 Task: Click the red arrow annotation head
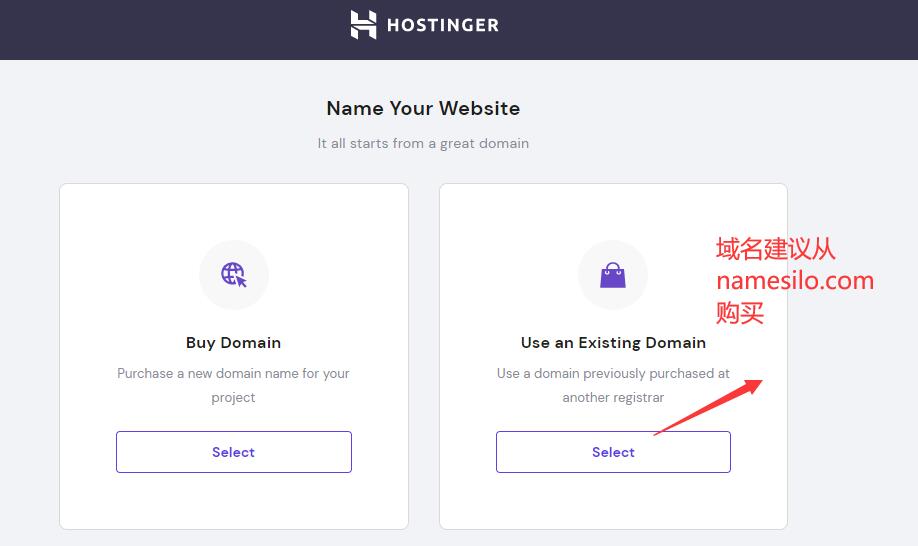click(x=752, y=386)
